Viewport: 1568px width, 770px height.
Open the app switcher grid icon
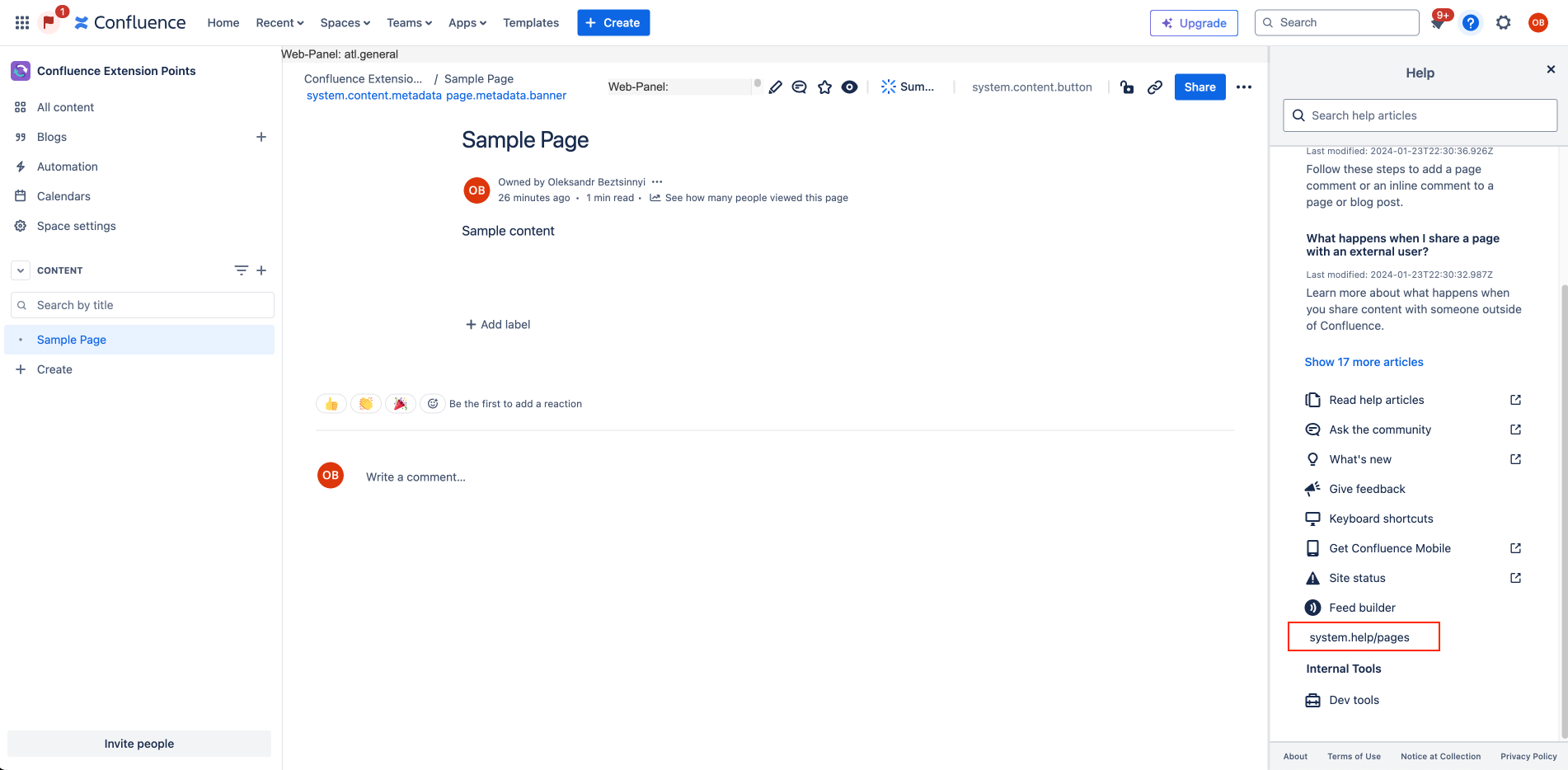pyautogui.click(x=22, y=22)
